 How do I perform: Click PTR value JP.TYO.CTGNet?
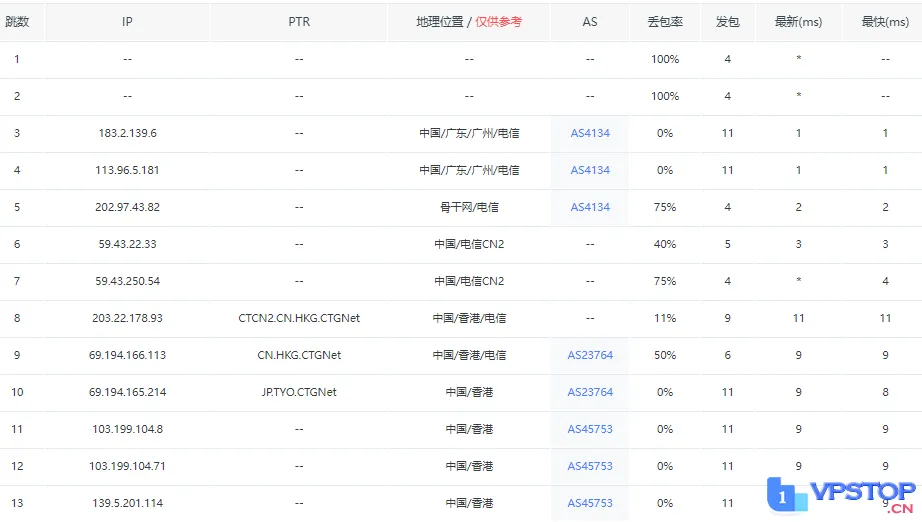click(x=299, y=392)
